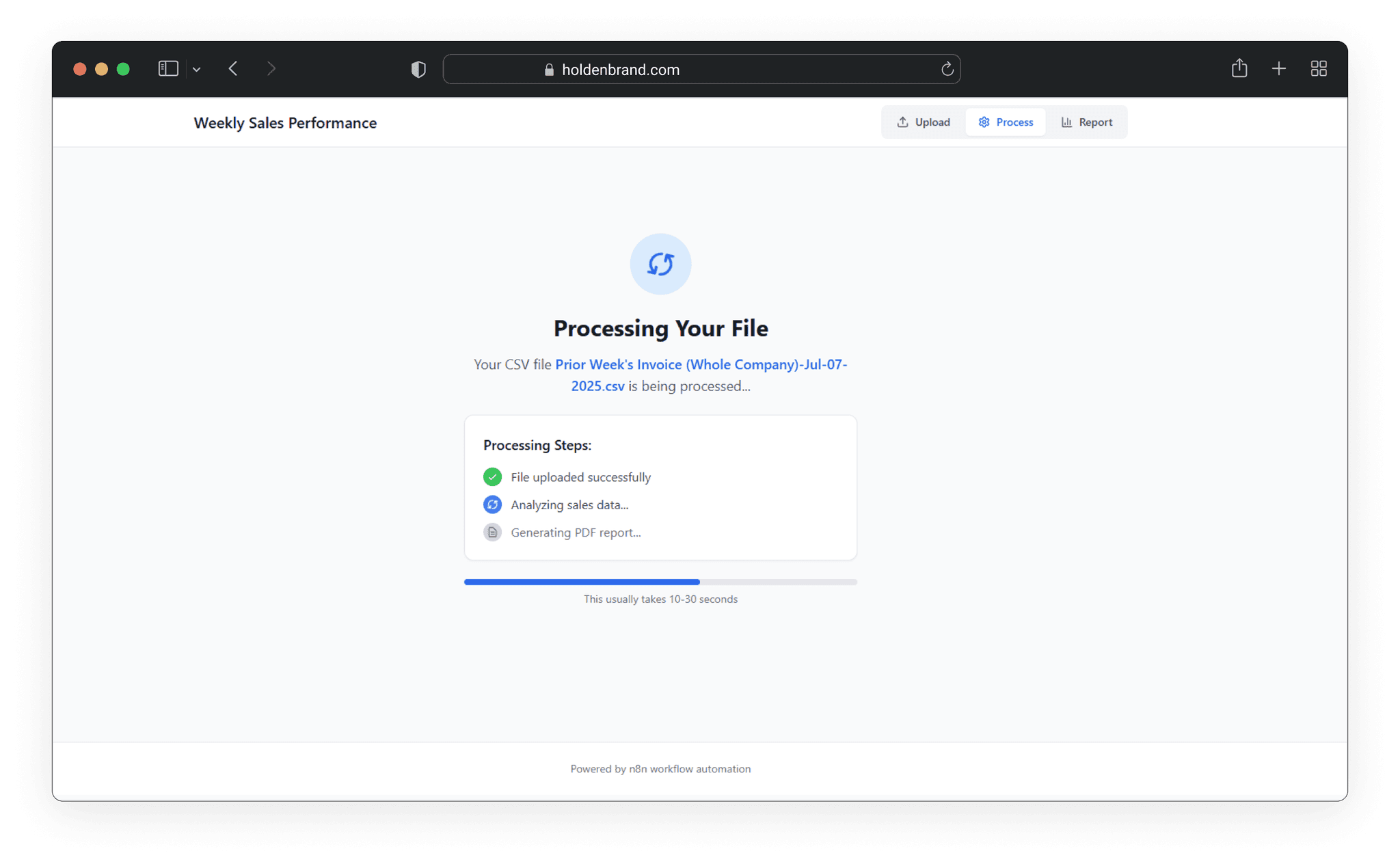Click the large blue processing sync icon

tap(660, 264)
